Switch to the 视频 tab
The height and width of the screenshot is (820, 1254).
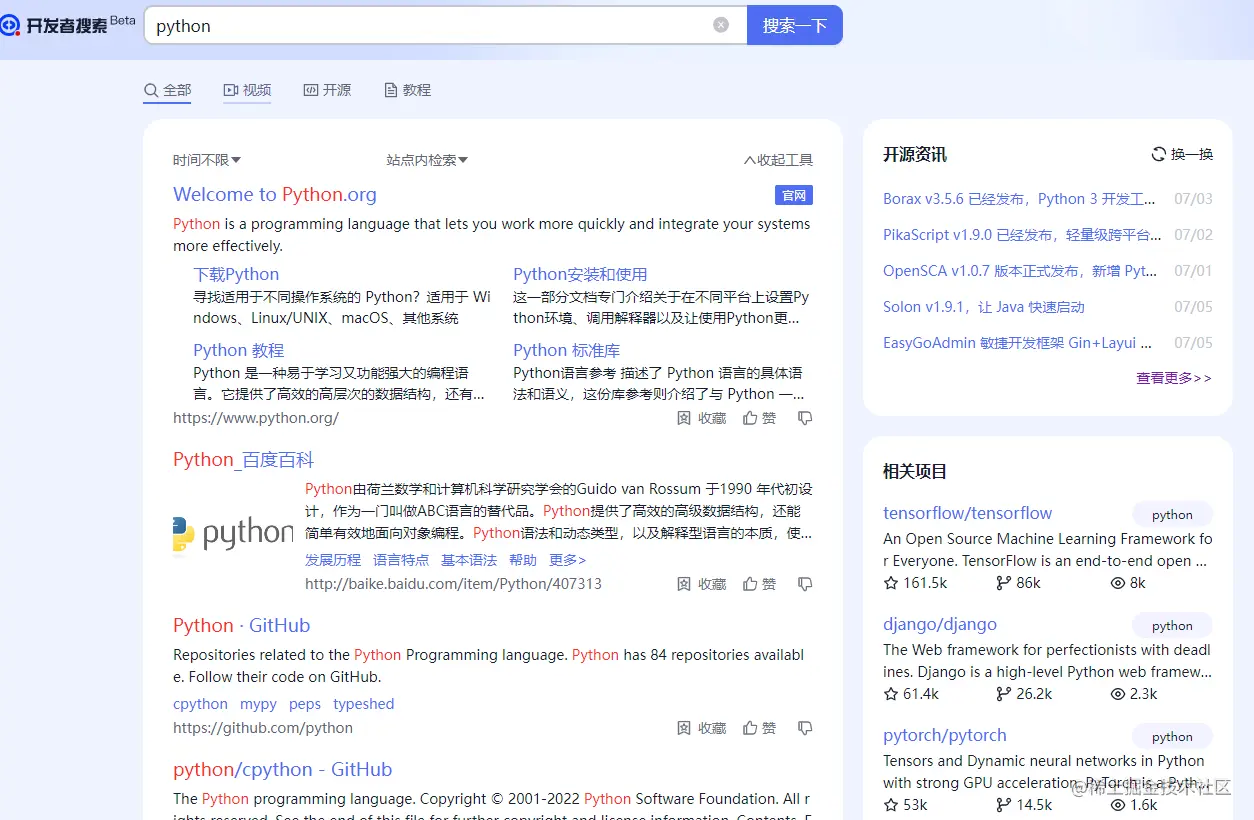coord(247,90)
